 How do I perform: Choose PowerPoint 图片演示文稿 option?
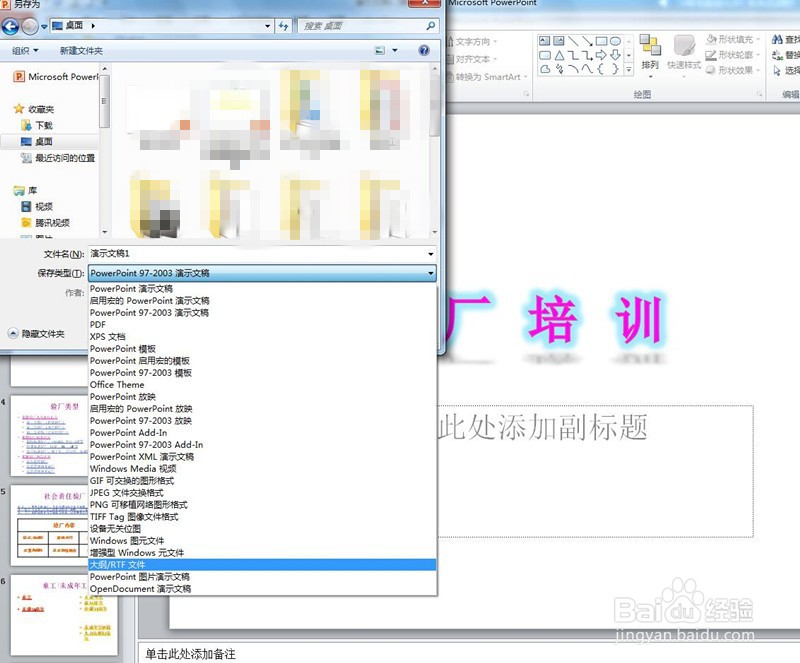(263, 577)
